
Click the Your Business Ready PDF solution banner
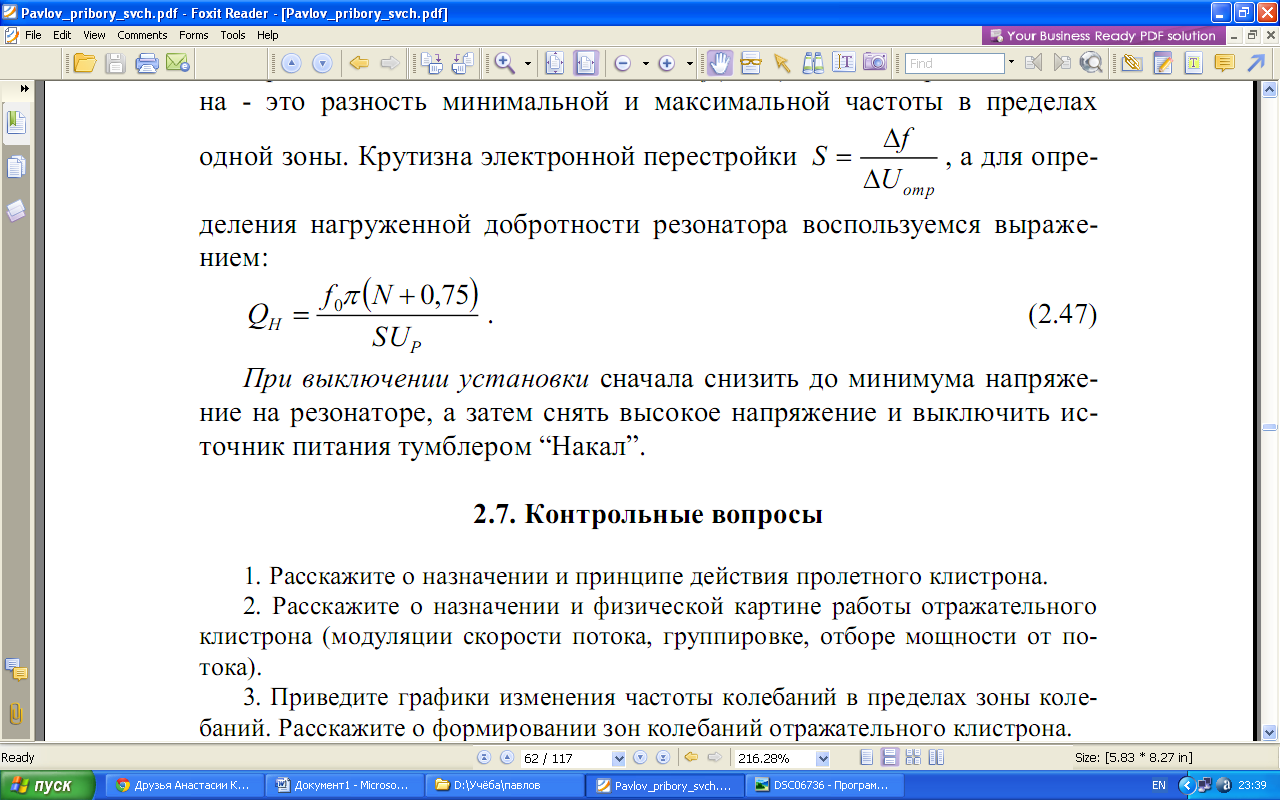click(x=1102, y=35)
